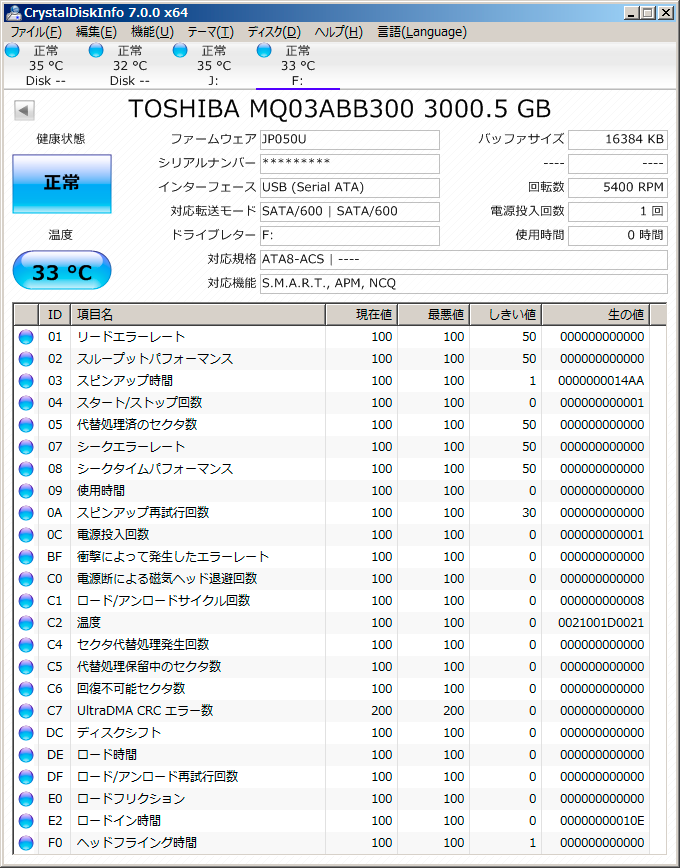Click the 32 °C disk status orb
680x868 pixels.
point(96,50)
